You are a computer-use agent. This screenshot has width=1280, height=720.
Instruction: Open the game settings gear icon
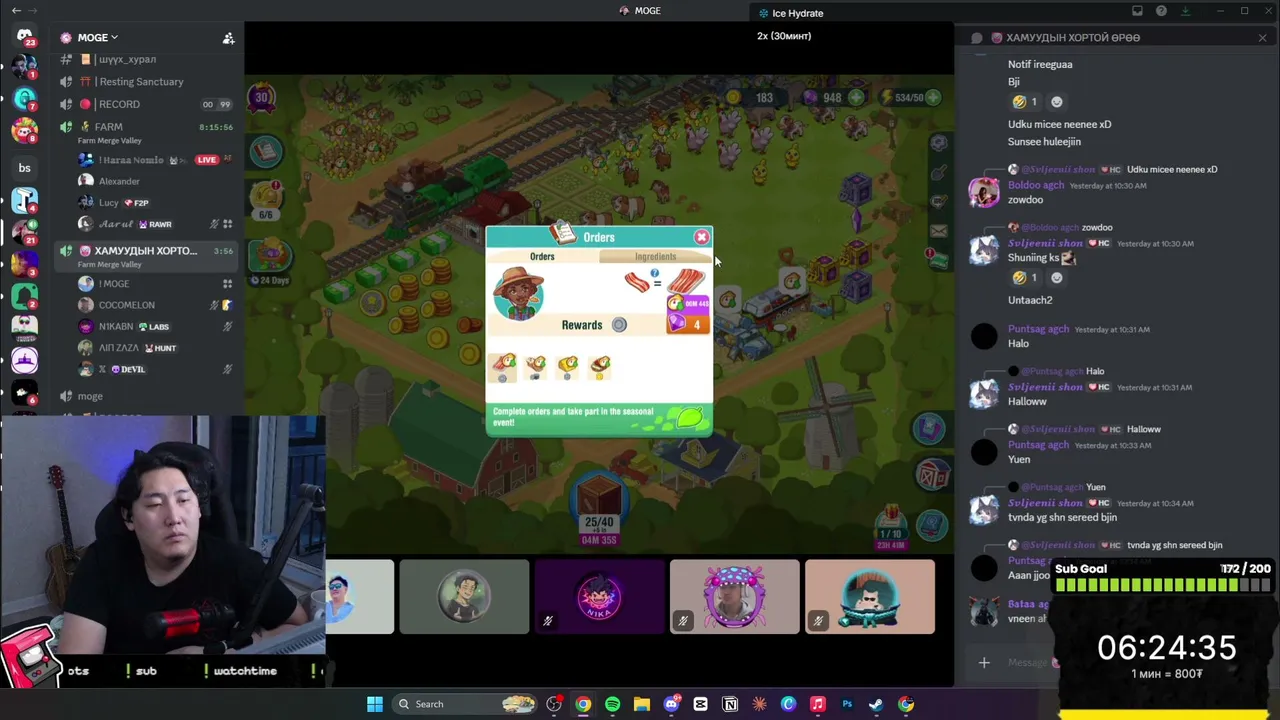[x=938, y=143]
